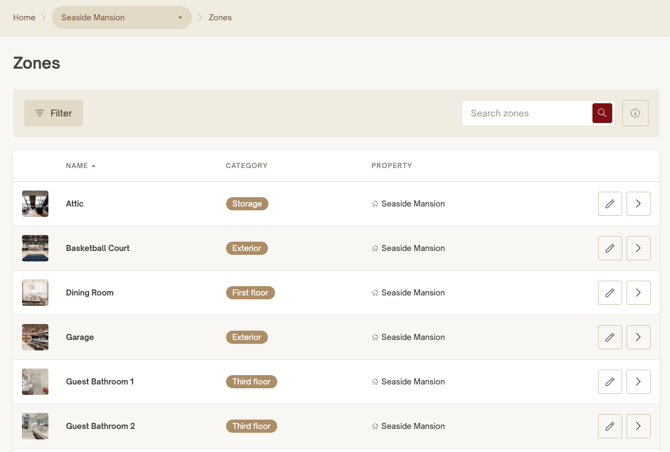Image resolution: width=670 pixels, height=452 pixels.
Task: Edit the Basketball Court zone
Action: [610, 248]
